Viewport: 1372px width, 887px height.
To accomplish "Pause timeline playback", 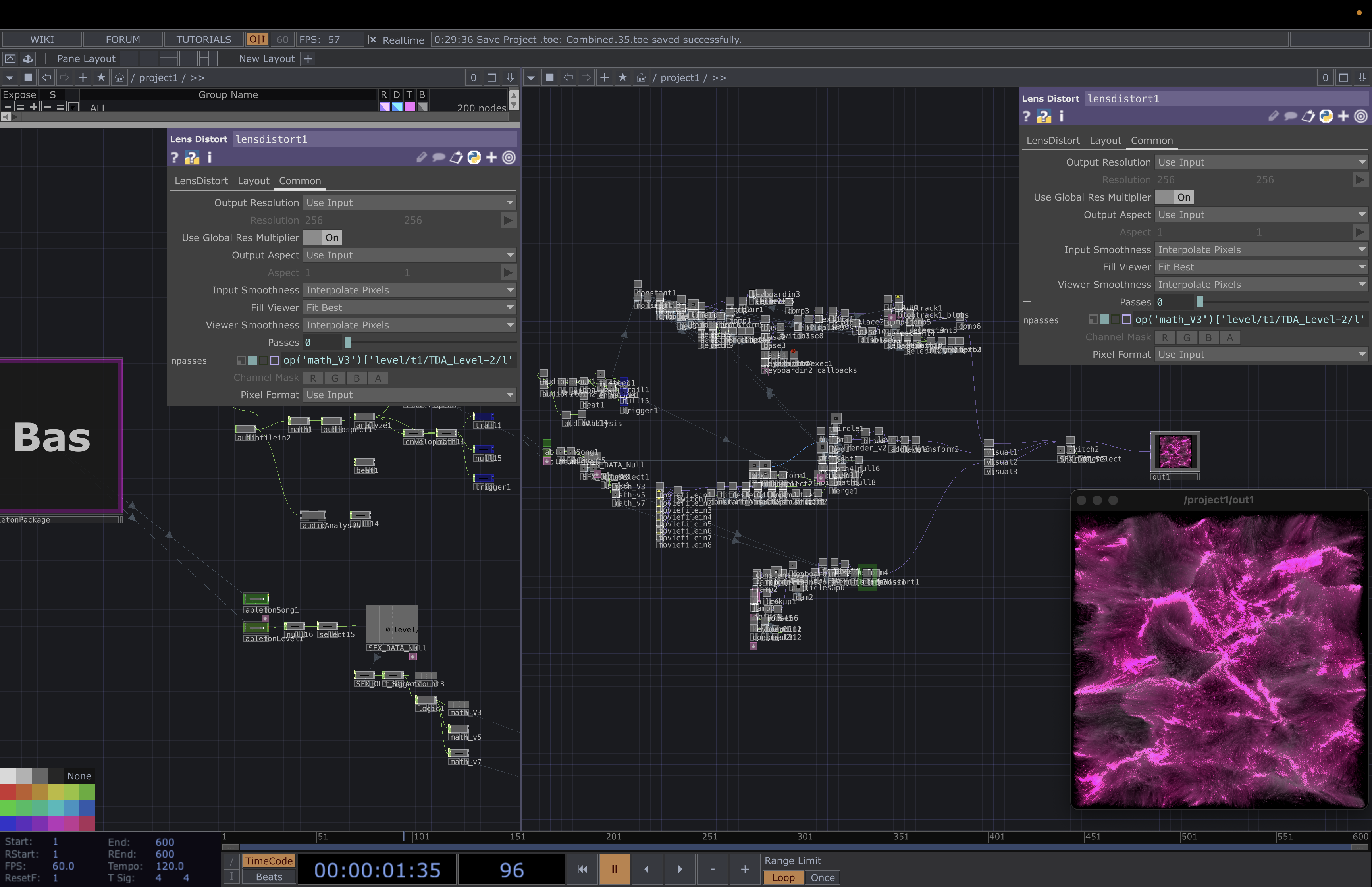I will point(614,869).
